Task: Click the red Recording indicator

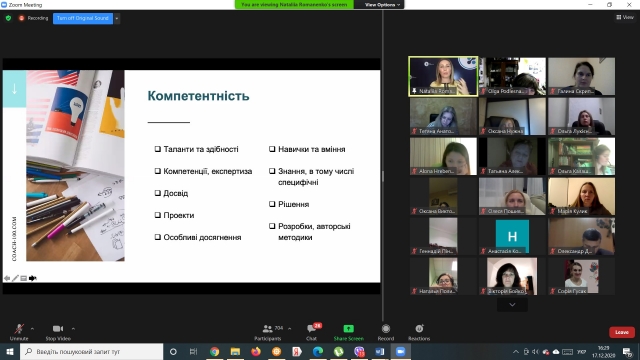Action: click(33, 18)
